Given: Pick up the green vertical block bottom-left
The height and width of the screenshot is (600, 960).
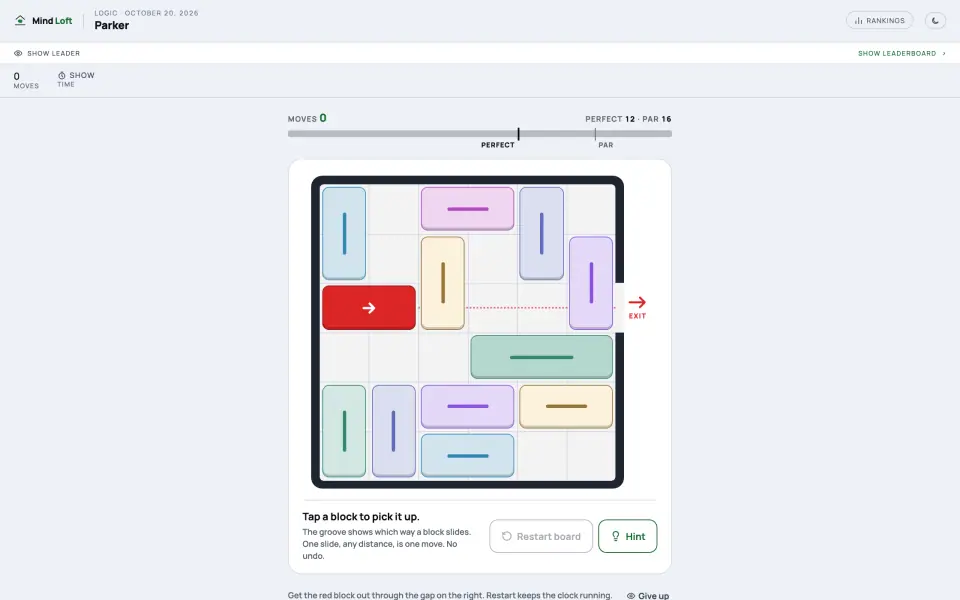Looking at the screenshot, I should tap(343, 431).
